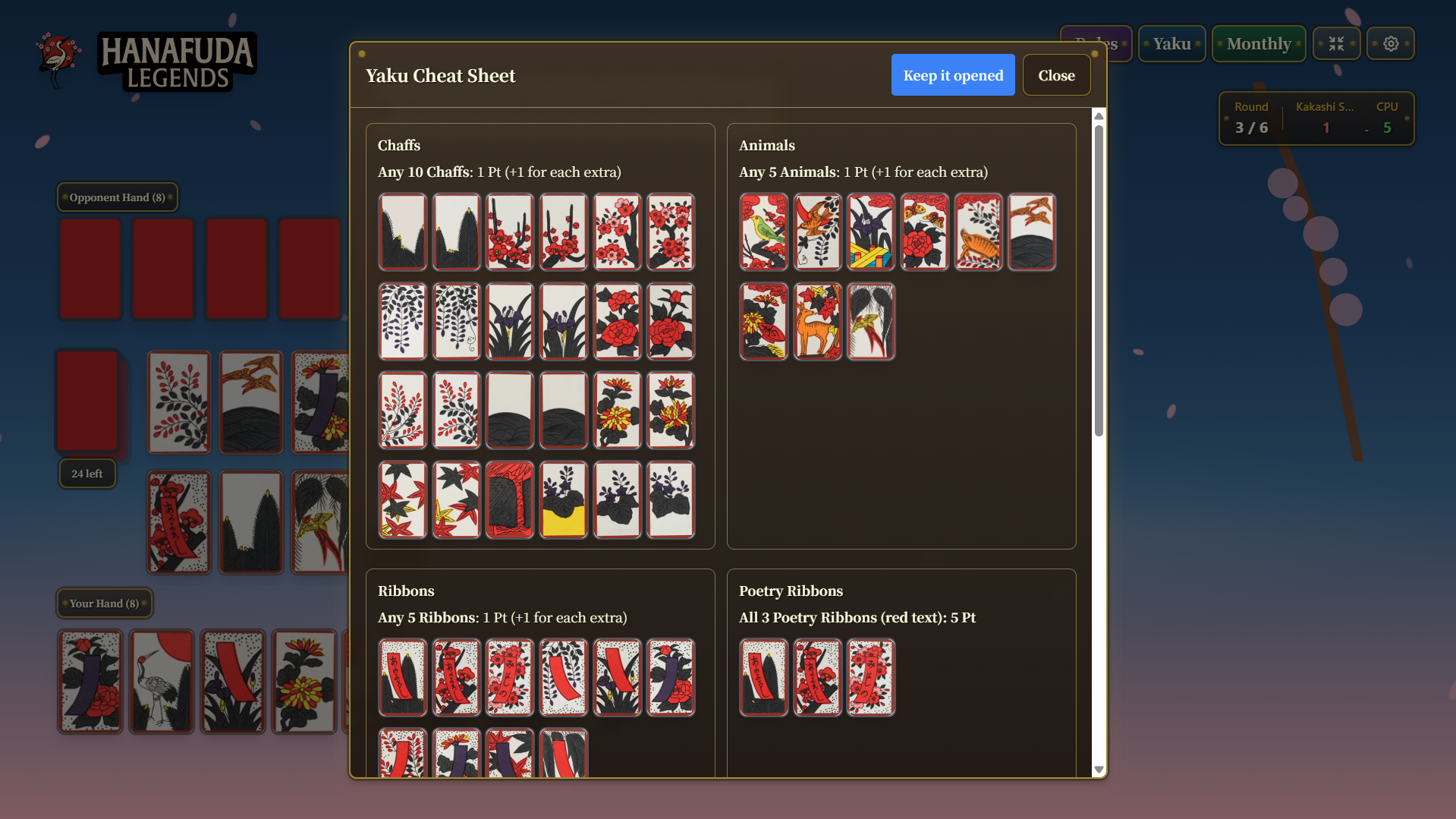Click the "Any 10 Chaffs" rule text
The width and height of the screenshot is (1456, 819).
(x=423, y=172)
